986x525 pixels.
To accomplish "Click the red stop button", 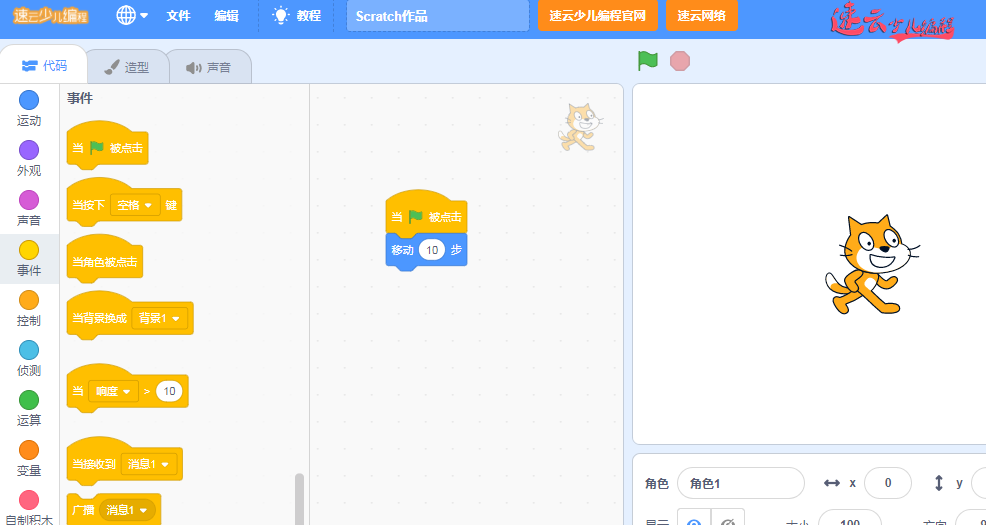I will pos(680,61).
